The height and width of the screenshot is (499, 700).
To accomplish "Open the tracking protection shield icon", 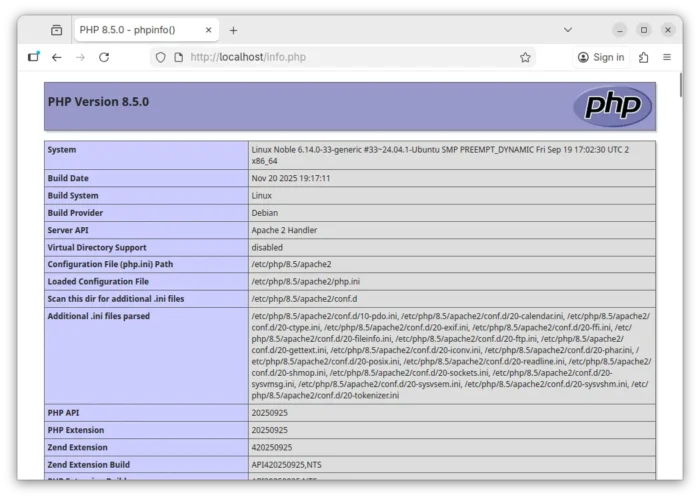I will [x=160, y=58].
